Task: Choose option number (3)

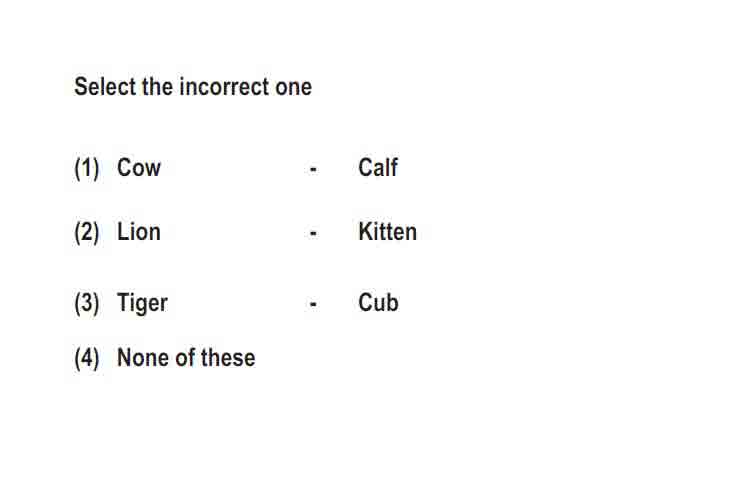Action: pyautogui.click(x=87, y=303)
